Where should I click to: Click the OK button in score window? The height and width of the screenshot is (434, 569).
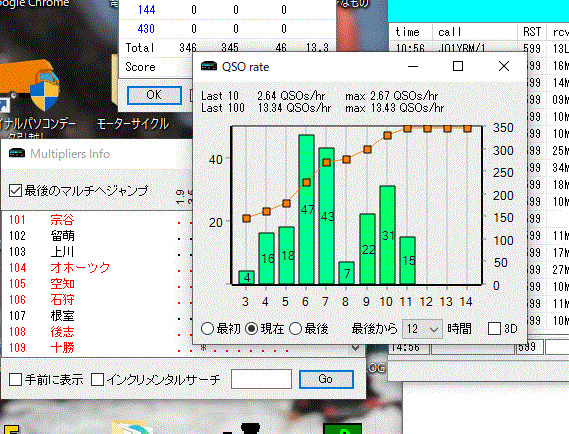[x=154, y=95]
